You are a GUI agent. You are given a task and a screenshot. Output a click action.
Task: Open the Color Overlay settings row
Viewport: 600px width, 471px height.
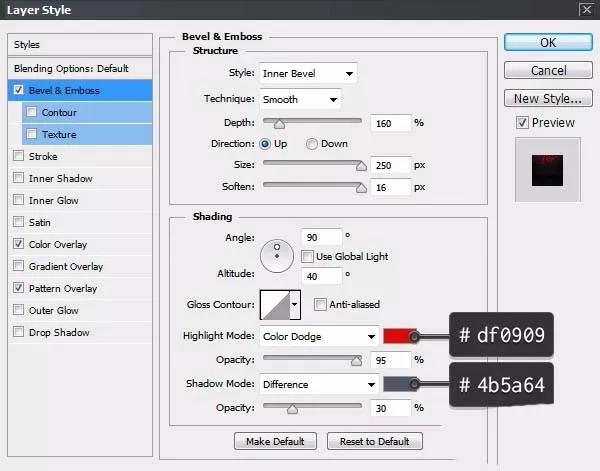80,244
